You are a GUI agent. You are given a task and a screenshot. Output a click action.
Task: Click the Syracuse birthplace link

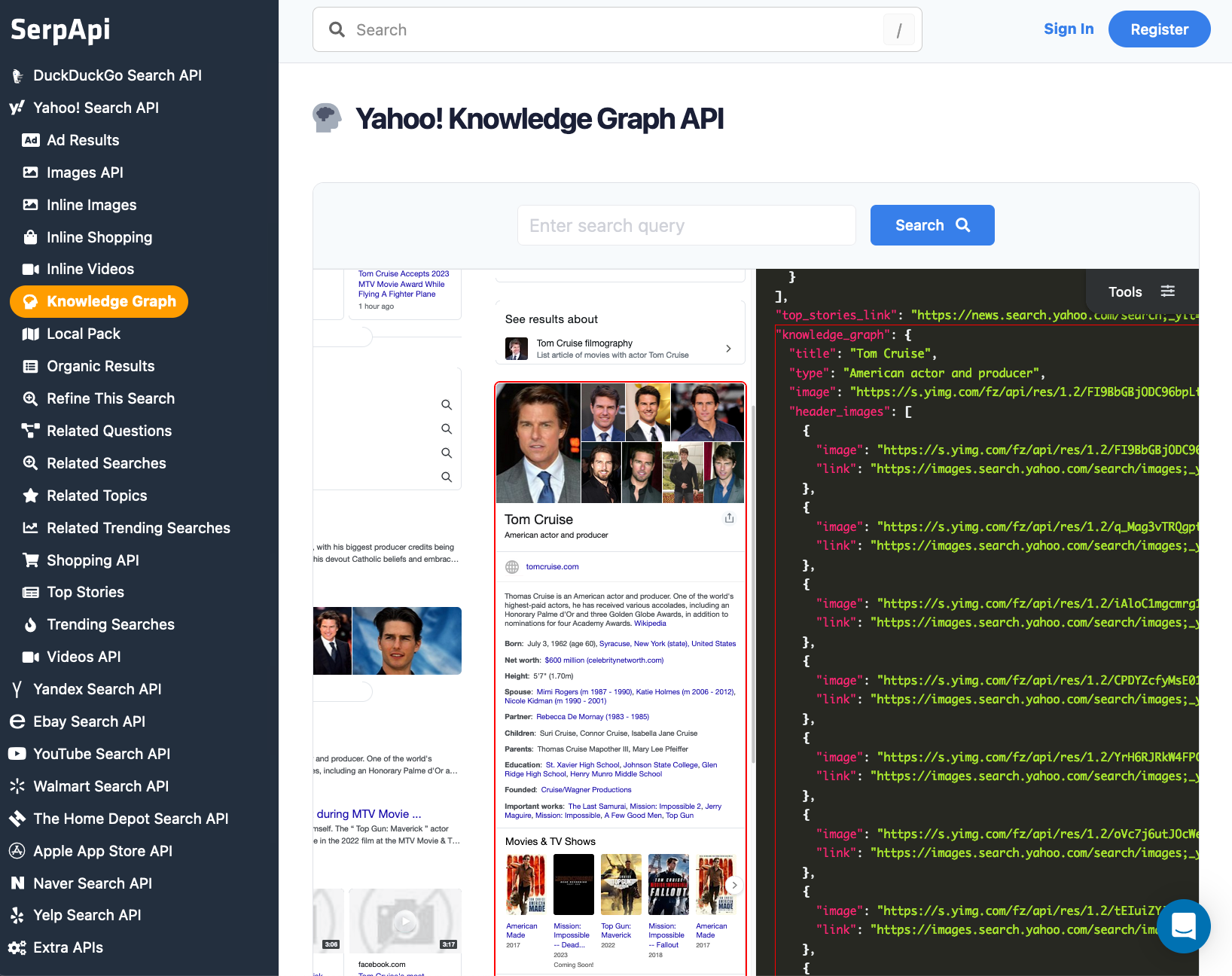click(614, 644)
